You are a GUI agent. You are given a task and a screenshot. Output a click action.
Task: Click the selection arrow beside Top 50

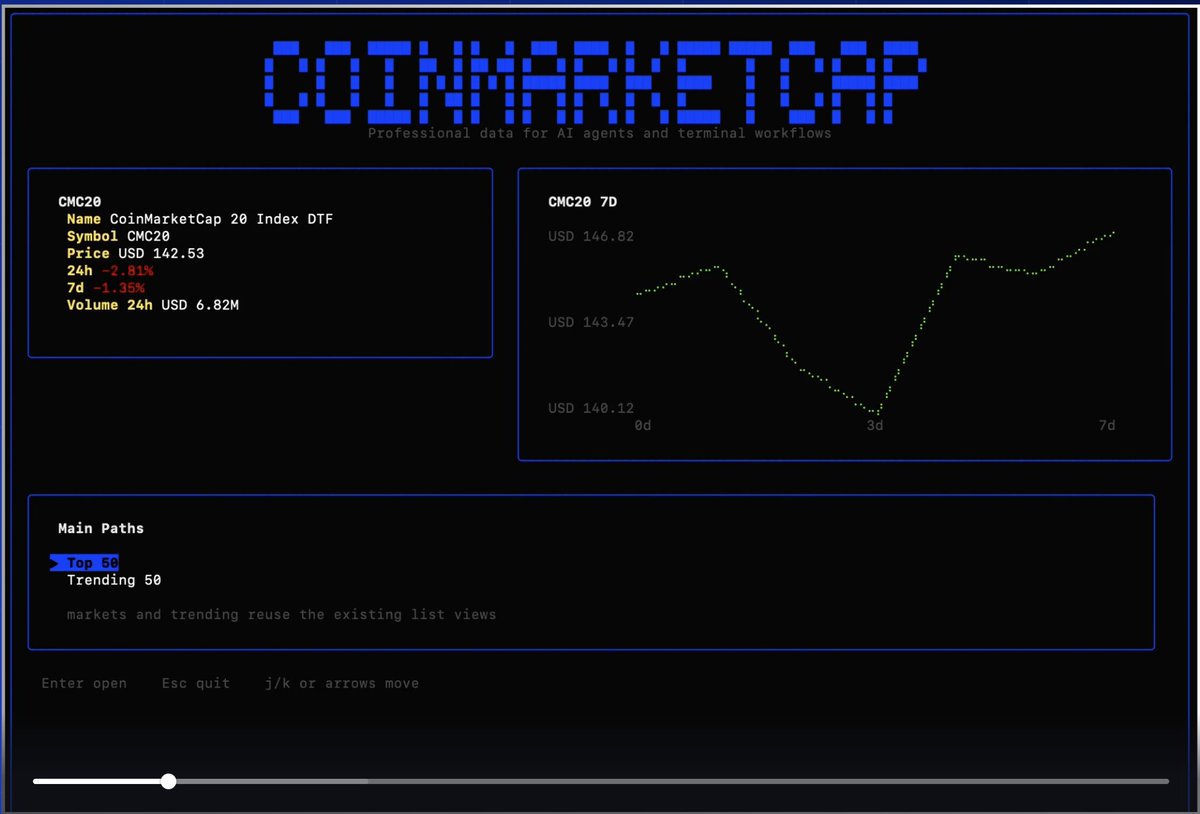[x=55, y=563]
